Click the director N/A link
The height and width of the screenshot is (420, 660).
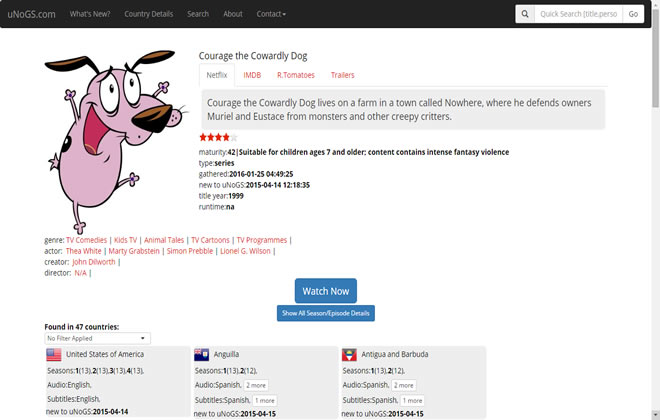coord(80,273)
